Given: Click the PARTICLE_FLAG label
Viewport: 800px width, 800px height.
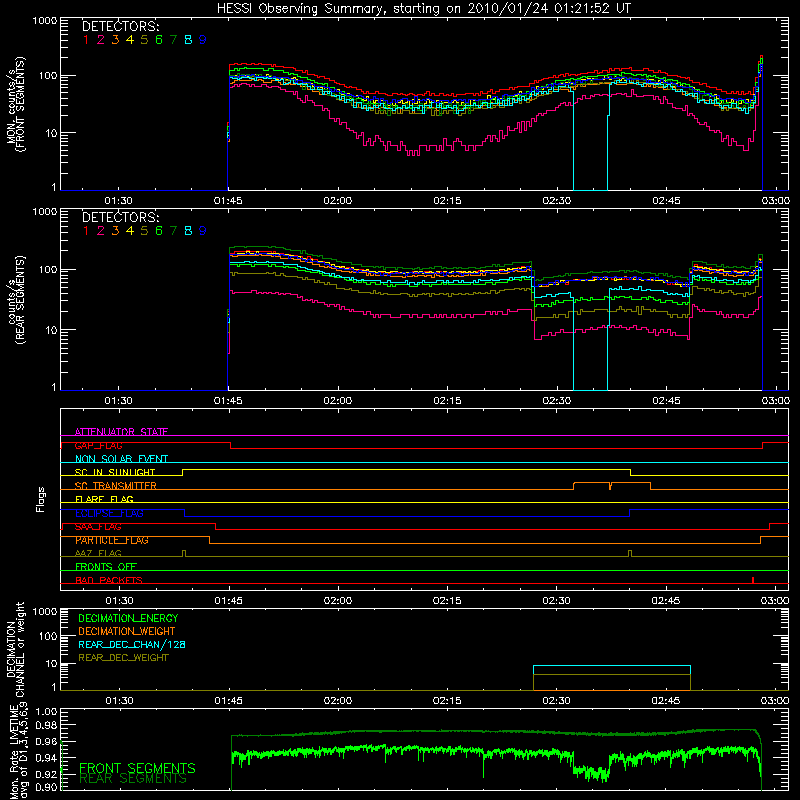Looking at the screenshot, I should [x=112, y=540].
